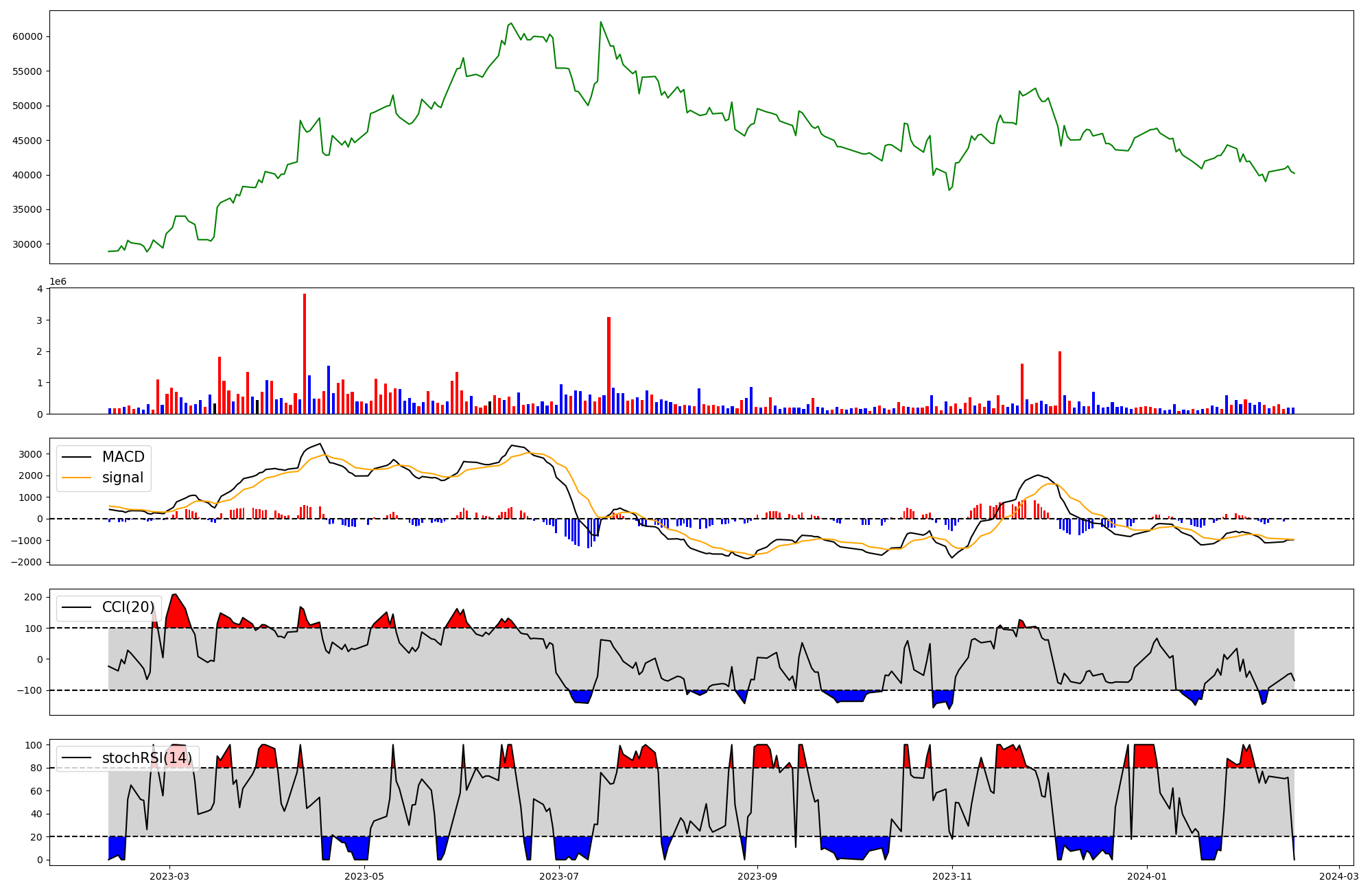Click the 3 tick on volume axis
The height and width of the screenshot is (892, 1372).
[x=40, y=320]
